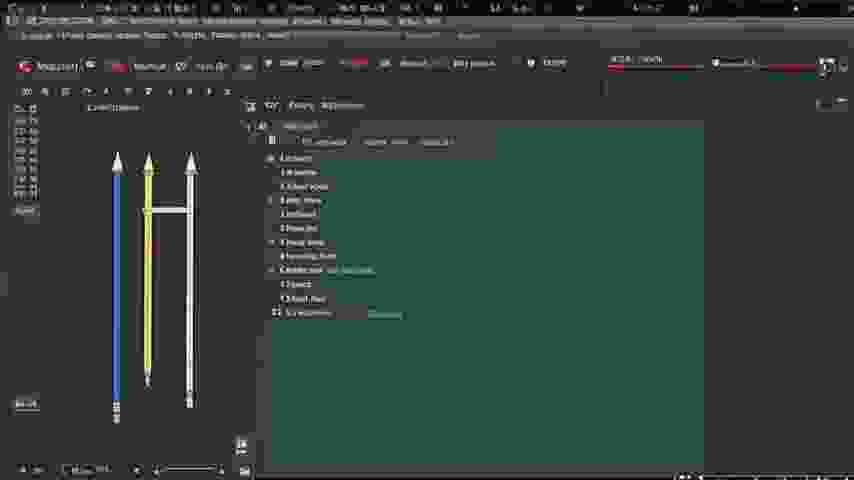Toggle the checkbox icon in the top toolbar

(181, 66)
